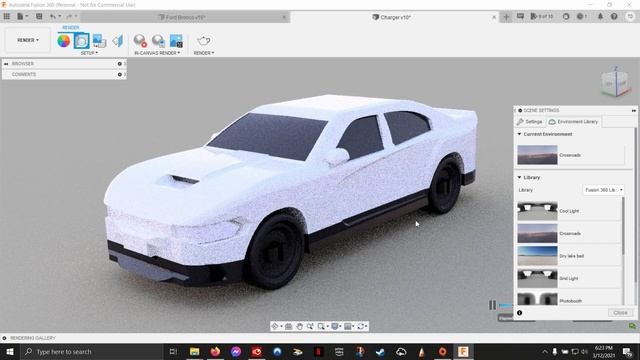Image resolution: width=640 pixels, height=360 pixels.
Task: Save the design with the save icon
Action: (39, 17)
